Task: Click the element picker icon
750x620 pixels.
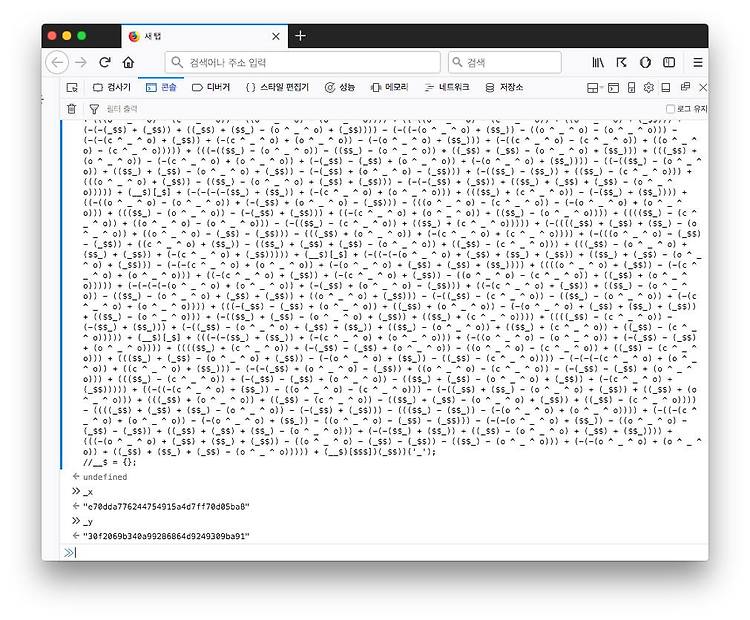Action: [72, 88]
